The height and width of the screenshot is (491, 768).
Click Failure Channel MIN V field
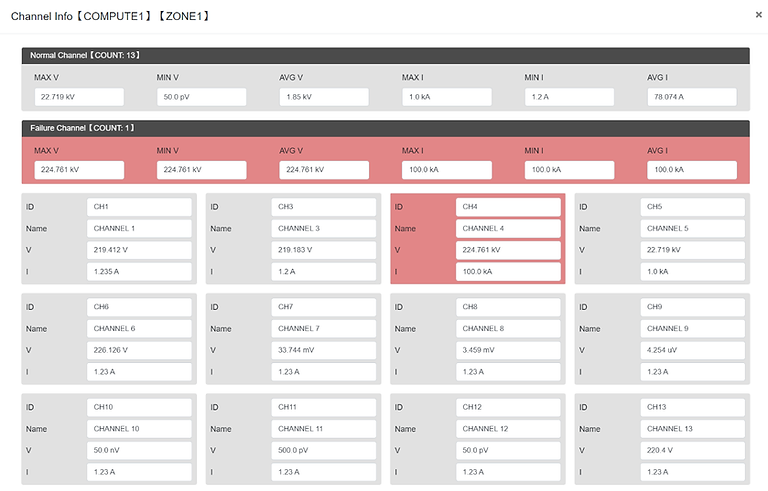click(201, 170)
